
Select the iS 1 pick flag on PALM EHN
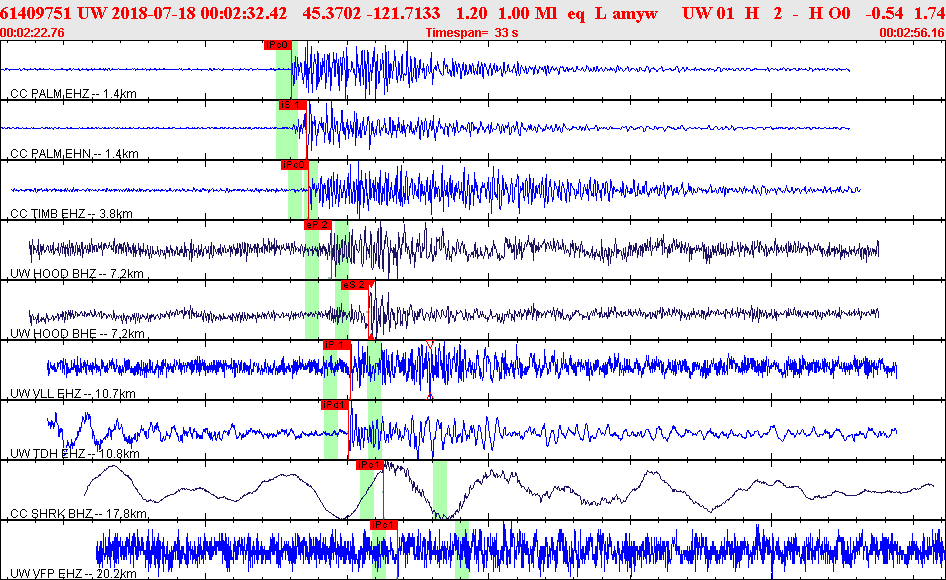pos(293,105)
